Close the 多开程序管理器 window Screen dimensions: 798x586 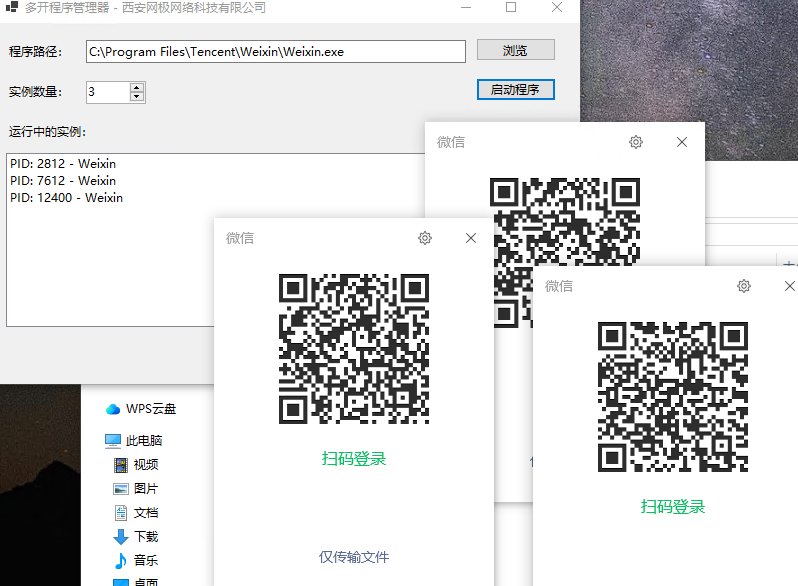[x=557, y=7]
